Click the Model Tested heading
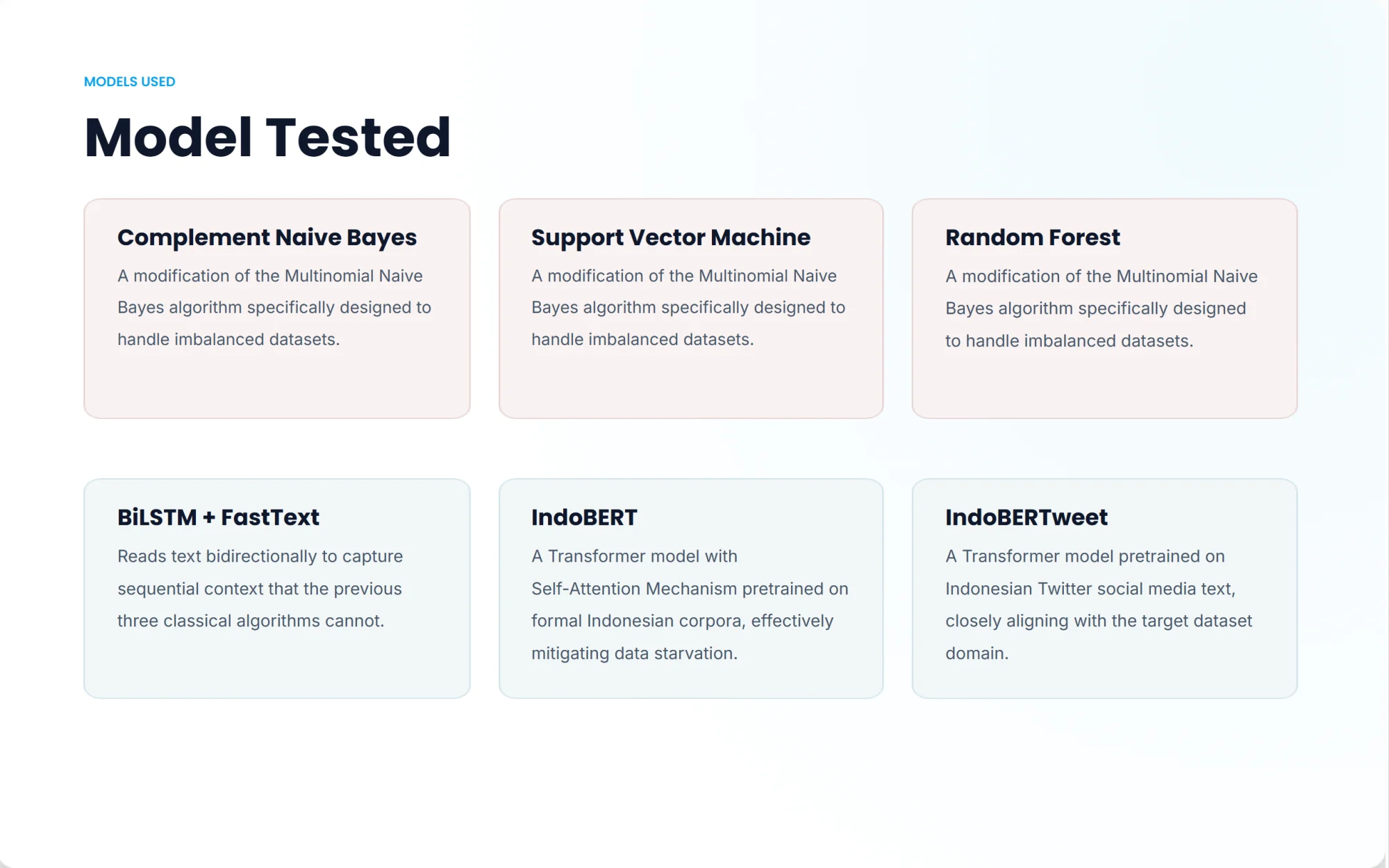This screenshot has height=868, width=1389. pos(267,137)
